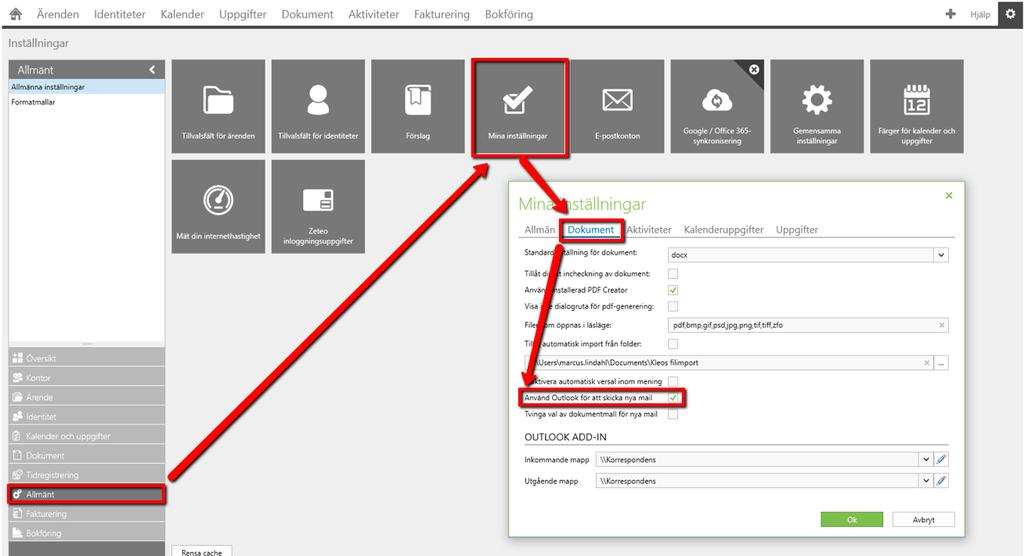
Task: Open Färger för kalender och uppgifter tile
Action: (x=916, y=106)
